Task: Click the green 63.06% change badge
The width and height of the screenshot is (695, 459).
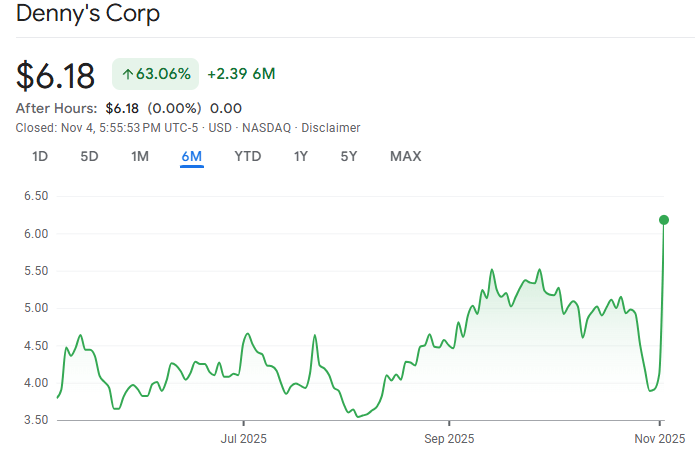Action: pos(155,74)
